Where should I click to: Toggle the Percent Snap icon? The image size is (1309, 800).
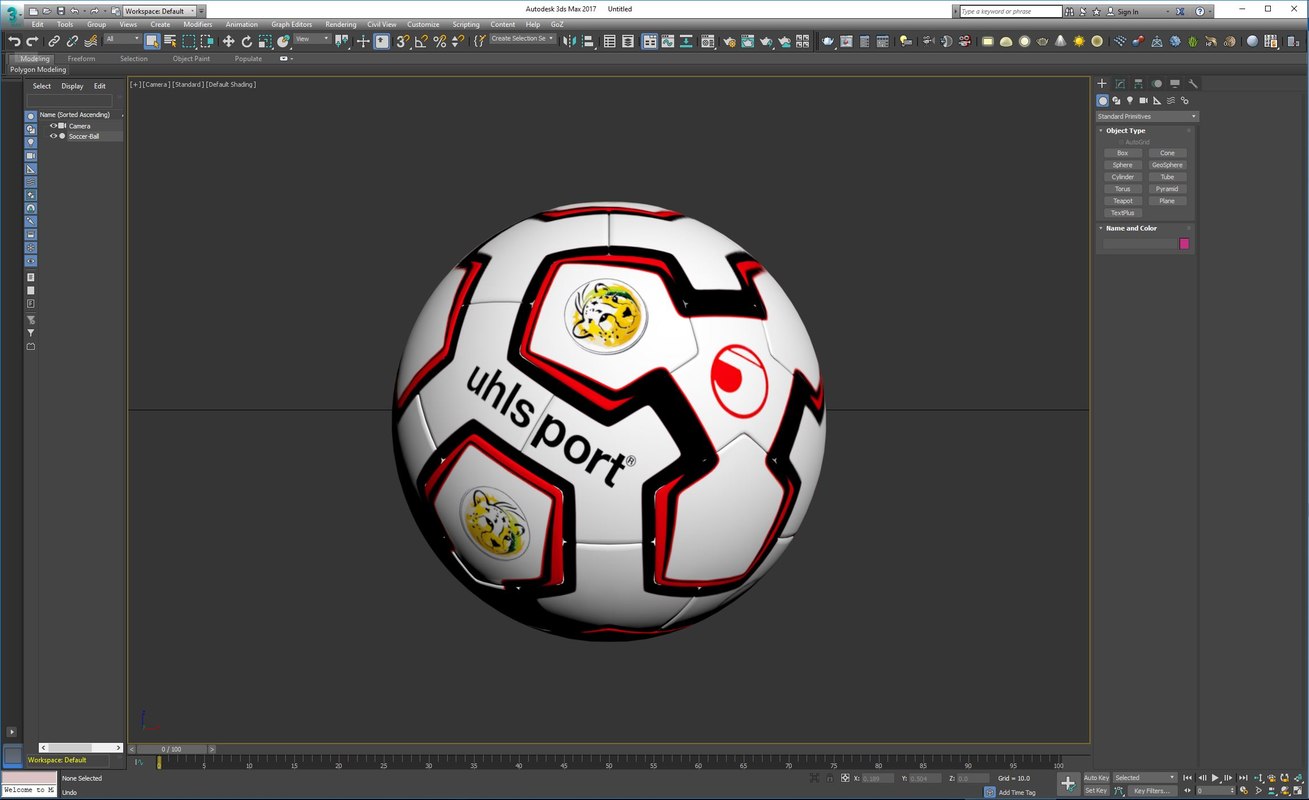439,41
